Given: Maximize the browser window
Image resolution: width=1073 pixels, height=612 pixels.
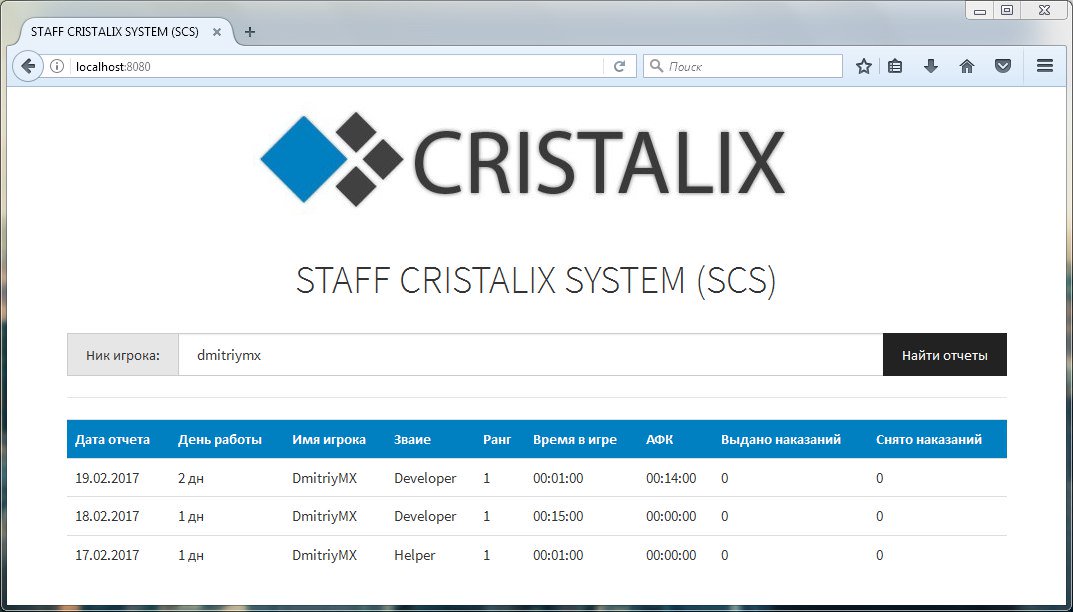Looking at the screenshot, I should (x=1007, y=10).
